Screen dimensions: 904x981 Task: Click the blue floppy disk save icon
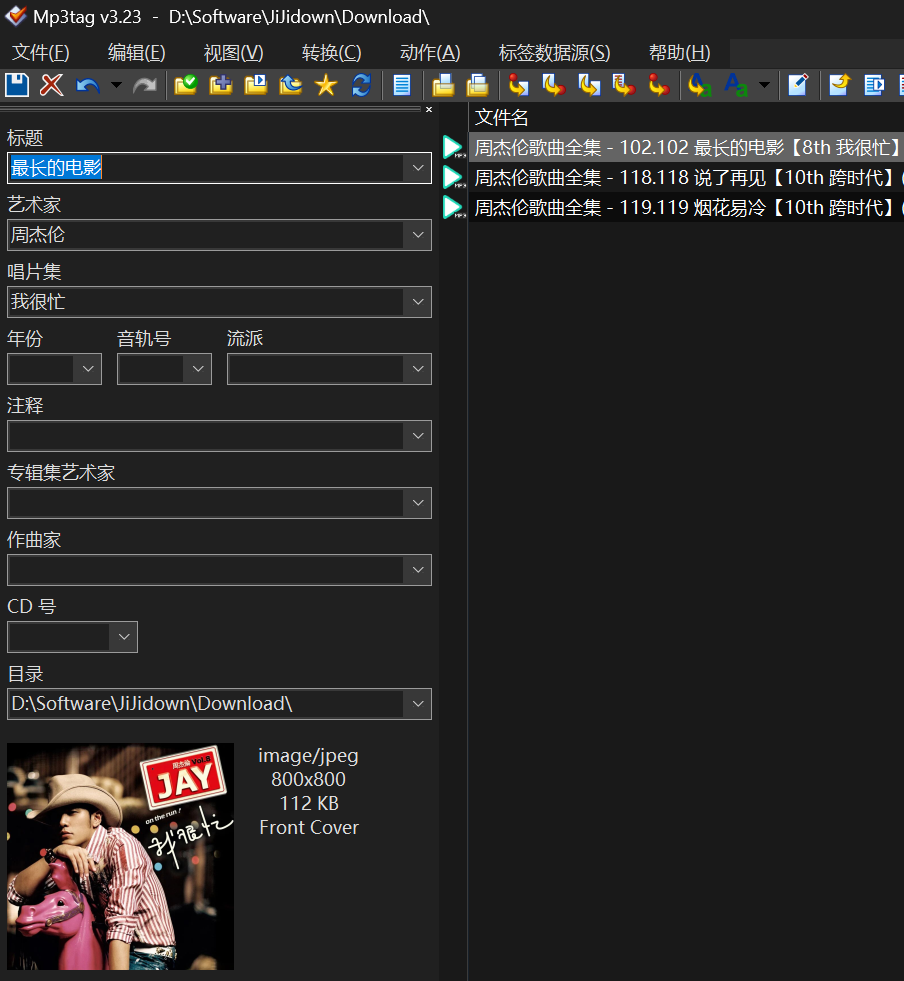pos(18,85)
